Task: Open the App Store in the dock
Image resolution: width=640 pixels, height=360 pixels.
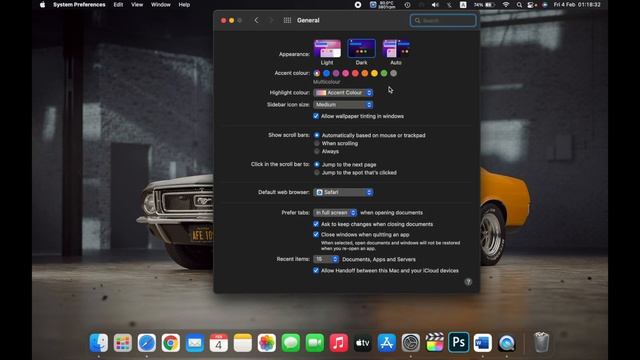Action: tap(387, 342)
